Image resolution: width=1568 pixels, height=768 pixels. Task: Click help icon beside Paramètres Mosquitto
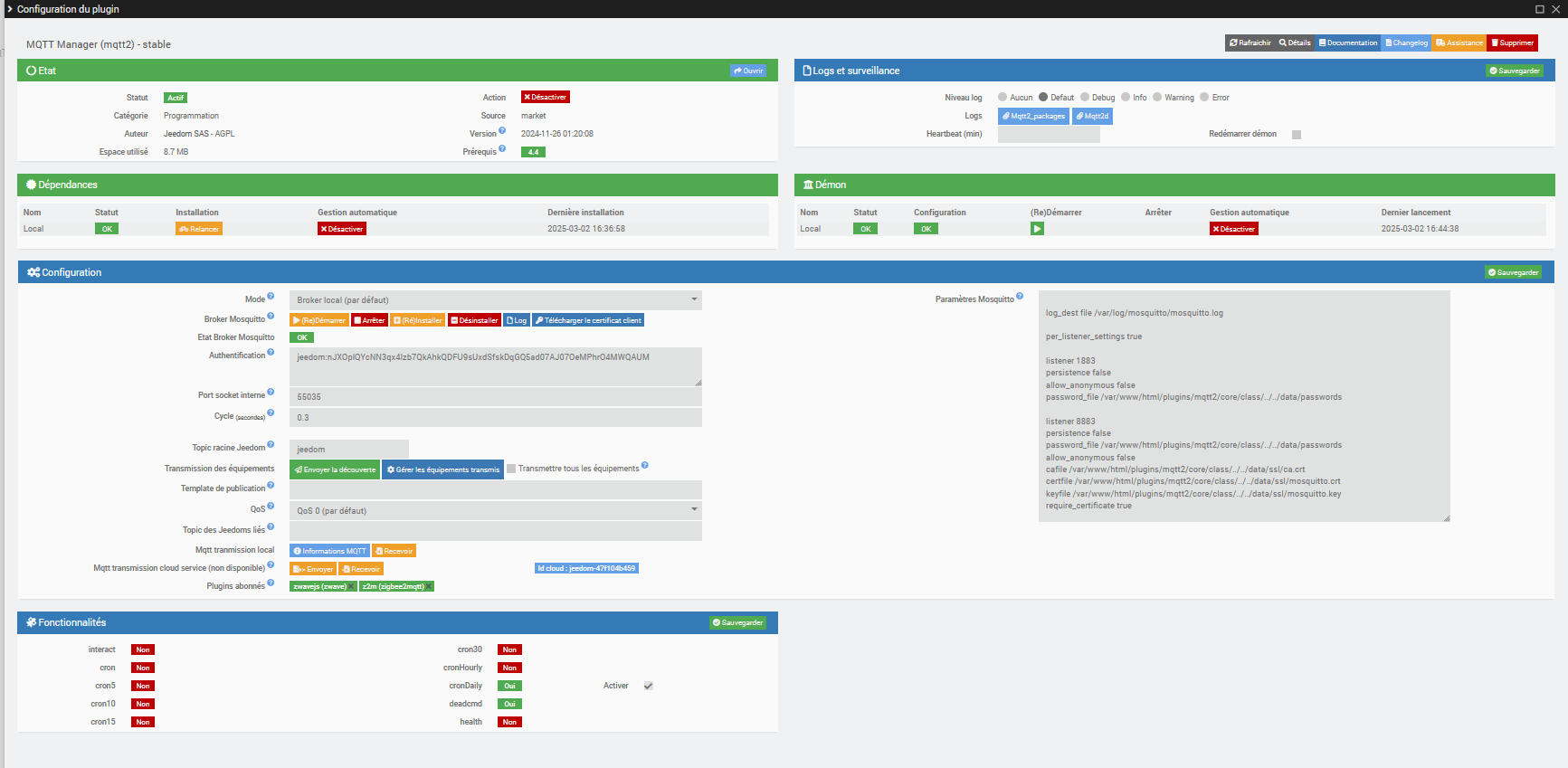(x=1020, y=297)
